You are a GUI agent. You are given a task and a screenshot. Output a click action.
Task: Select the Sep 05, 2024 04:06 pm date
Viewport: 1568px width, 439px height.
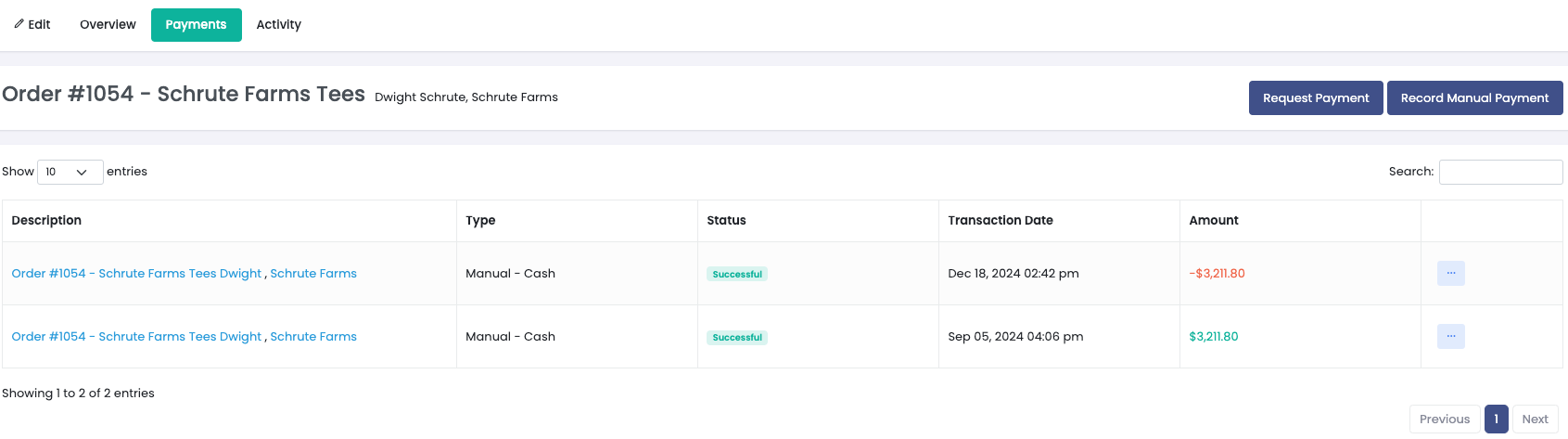(1015, 337)
